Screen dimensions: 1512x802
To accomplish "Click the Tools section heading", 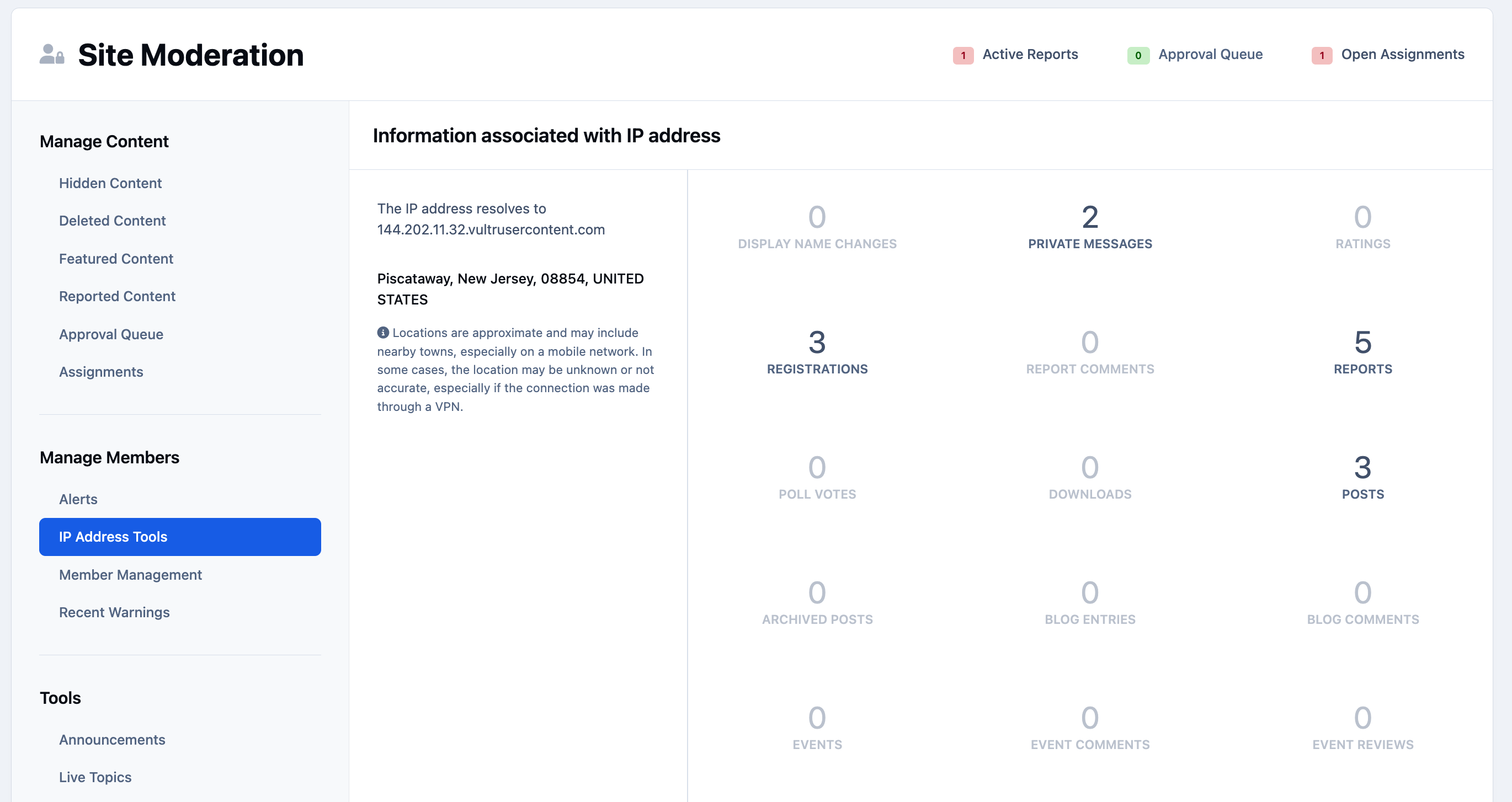I will coord(60,698).
